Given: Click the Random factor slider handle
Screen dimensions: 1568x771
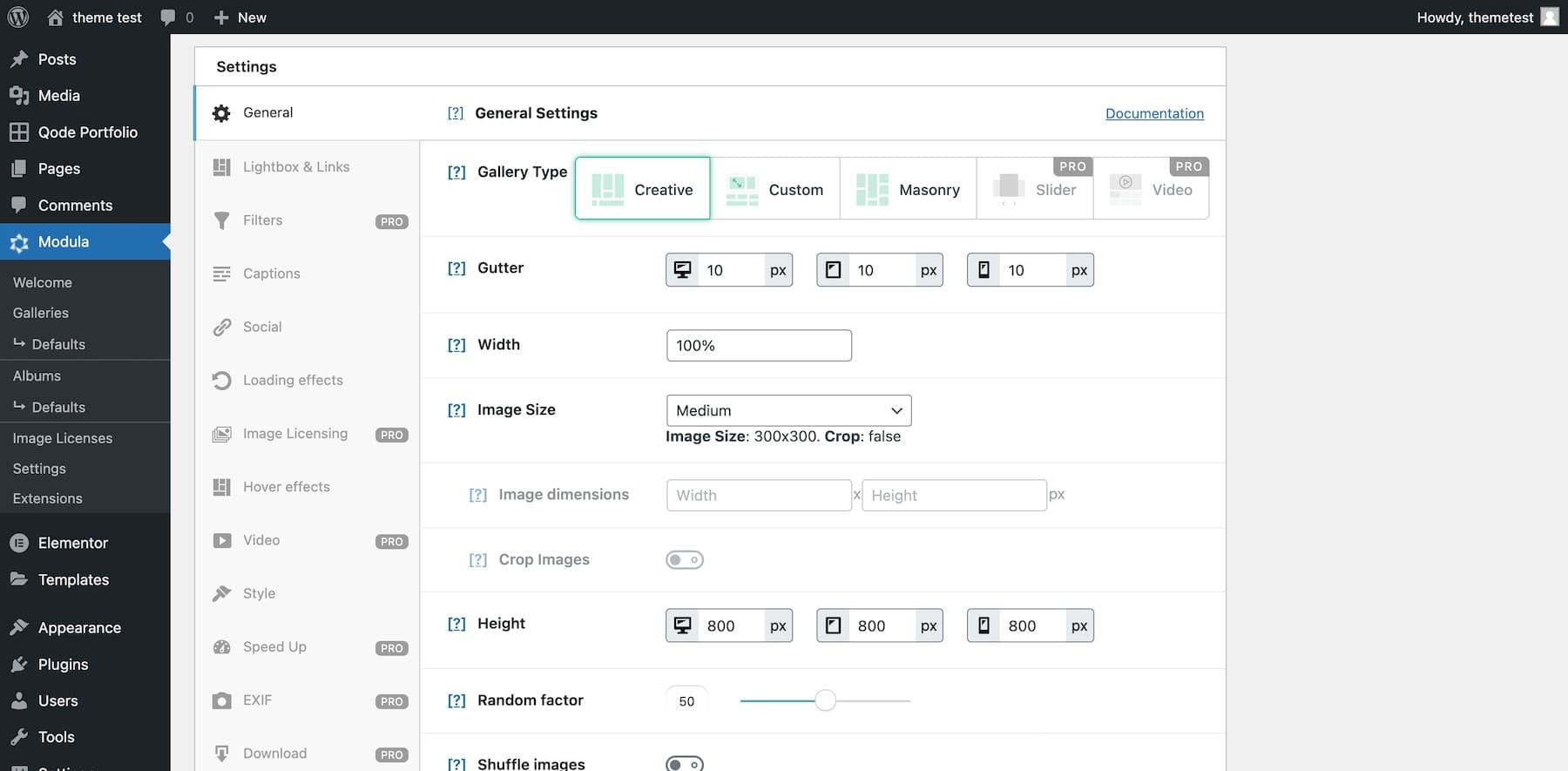Looking at the screenshot, I should (825, 700).
